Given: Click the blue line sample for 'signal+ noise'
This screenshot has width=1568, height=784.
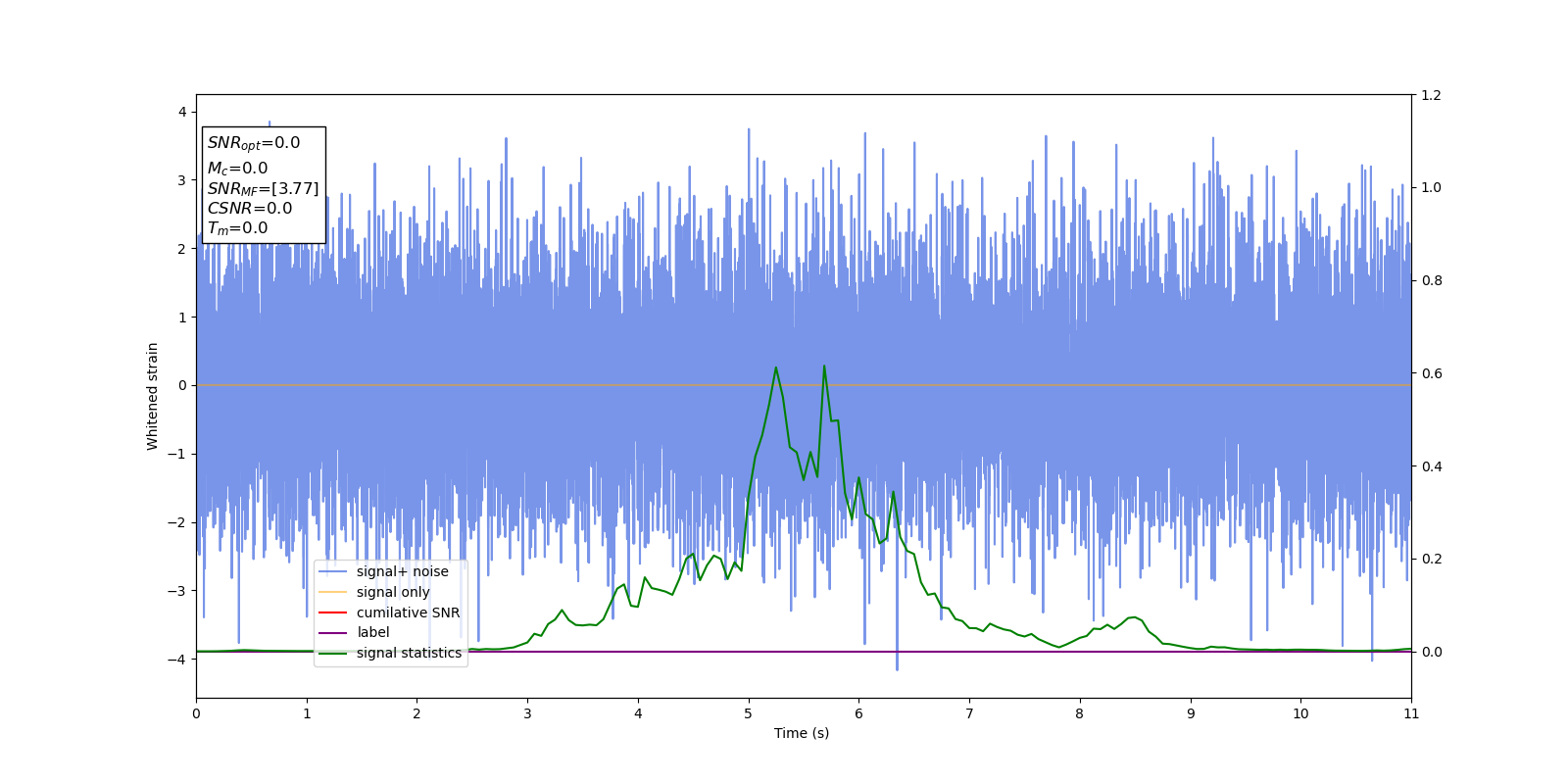Looking at the screenshot, I should (333, 571).
